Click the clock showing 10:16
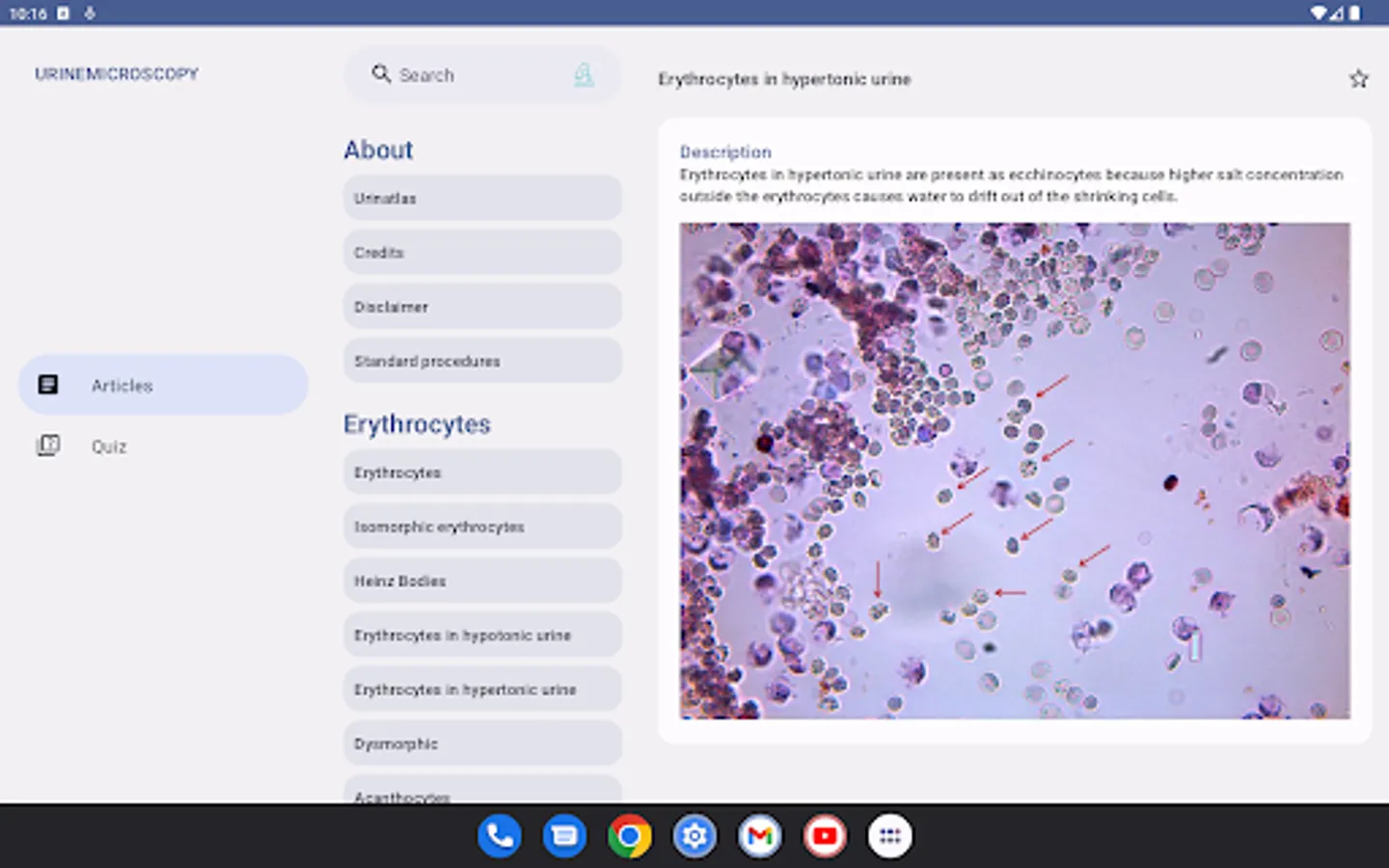 [x=28, y=14]
